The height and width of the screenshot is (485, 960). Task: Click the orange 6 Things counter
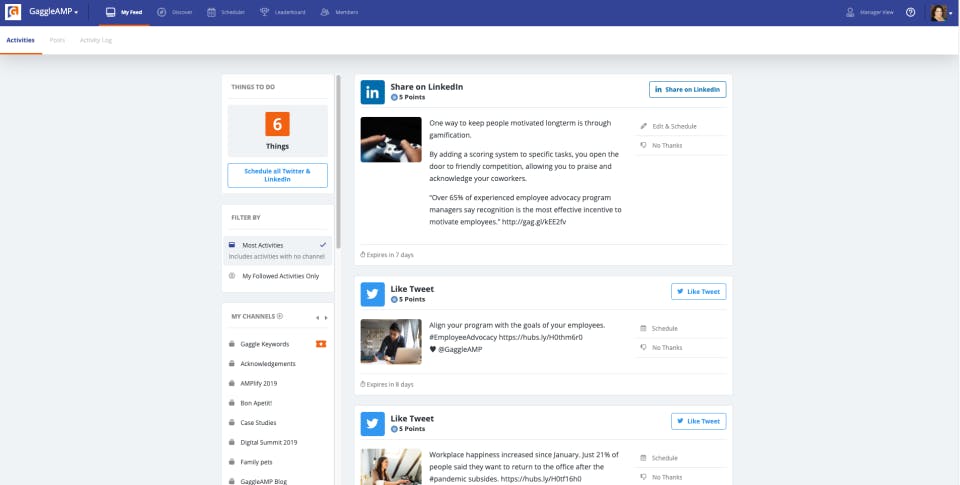(277, 124)
